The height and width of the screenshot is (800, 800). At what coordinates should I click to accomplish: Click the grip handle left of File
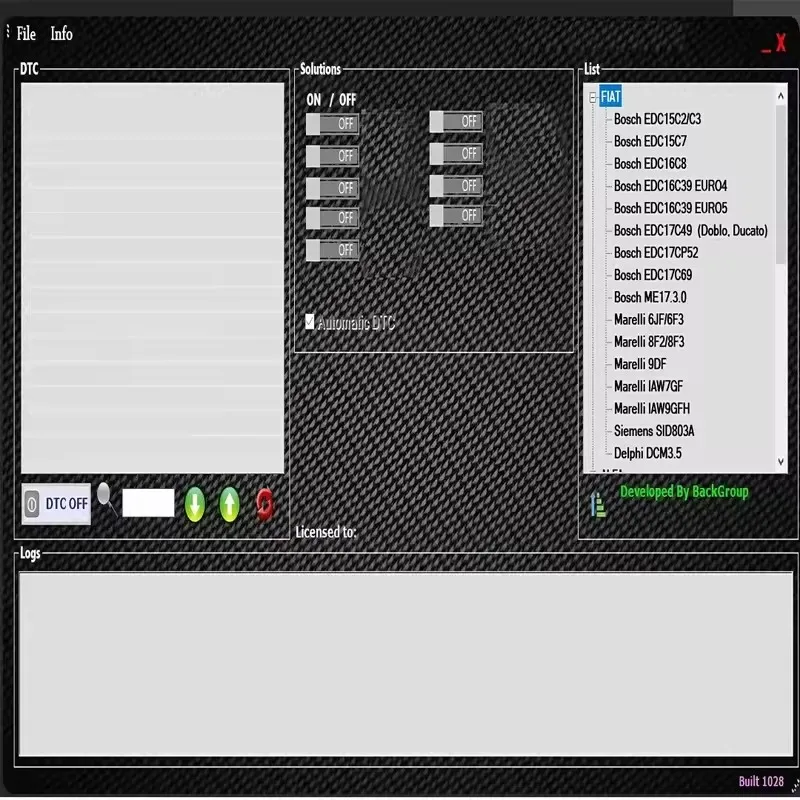[8, 32]
